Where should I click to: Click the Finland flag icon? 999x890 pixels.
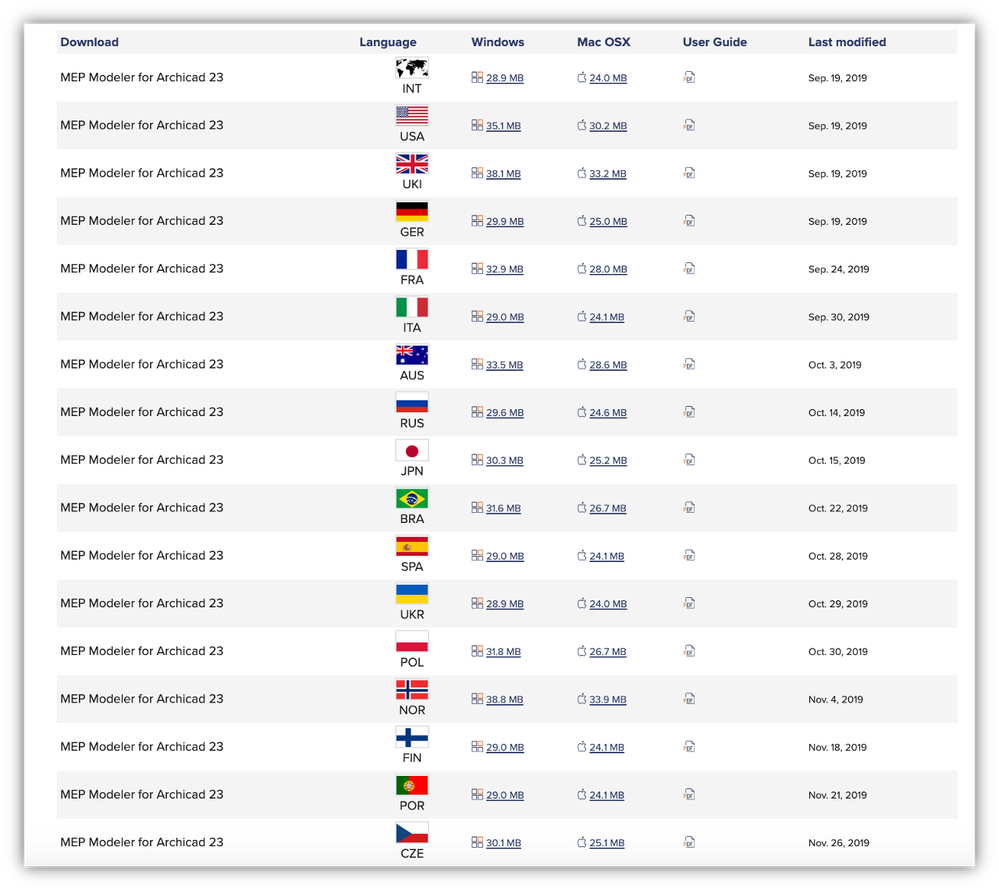point(412,737)
